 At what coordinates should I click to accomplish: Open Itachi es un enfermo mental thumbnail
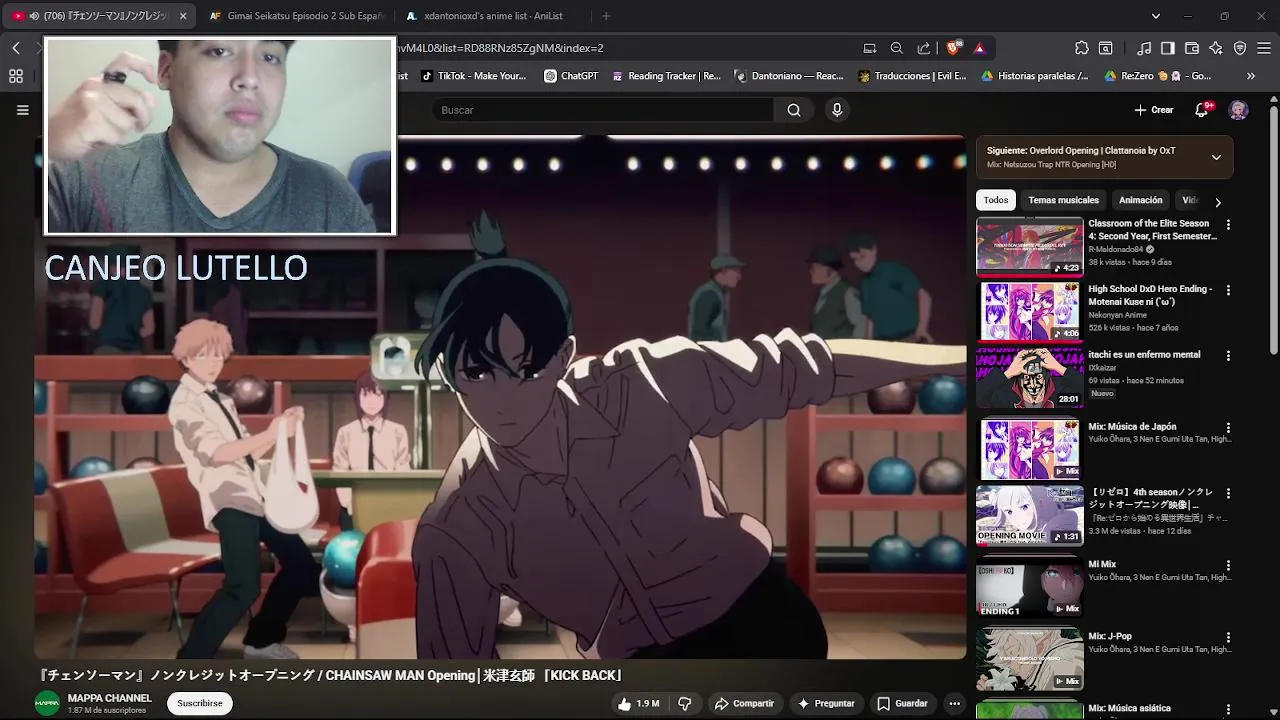click(1030, 378)
